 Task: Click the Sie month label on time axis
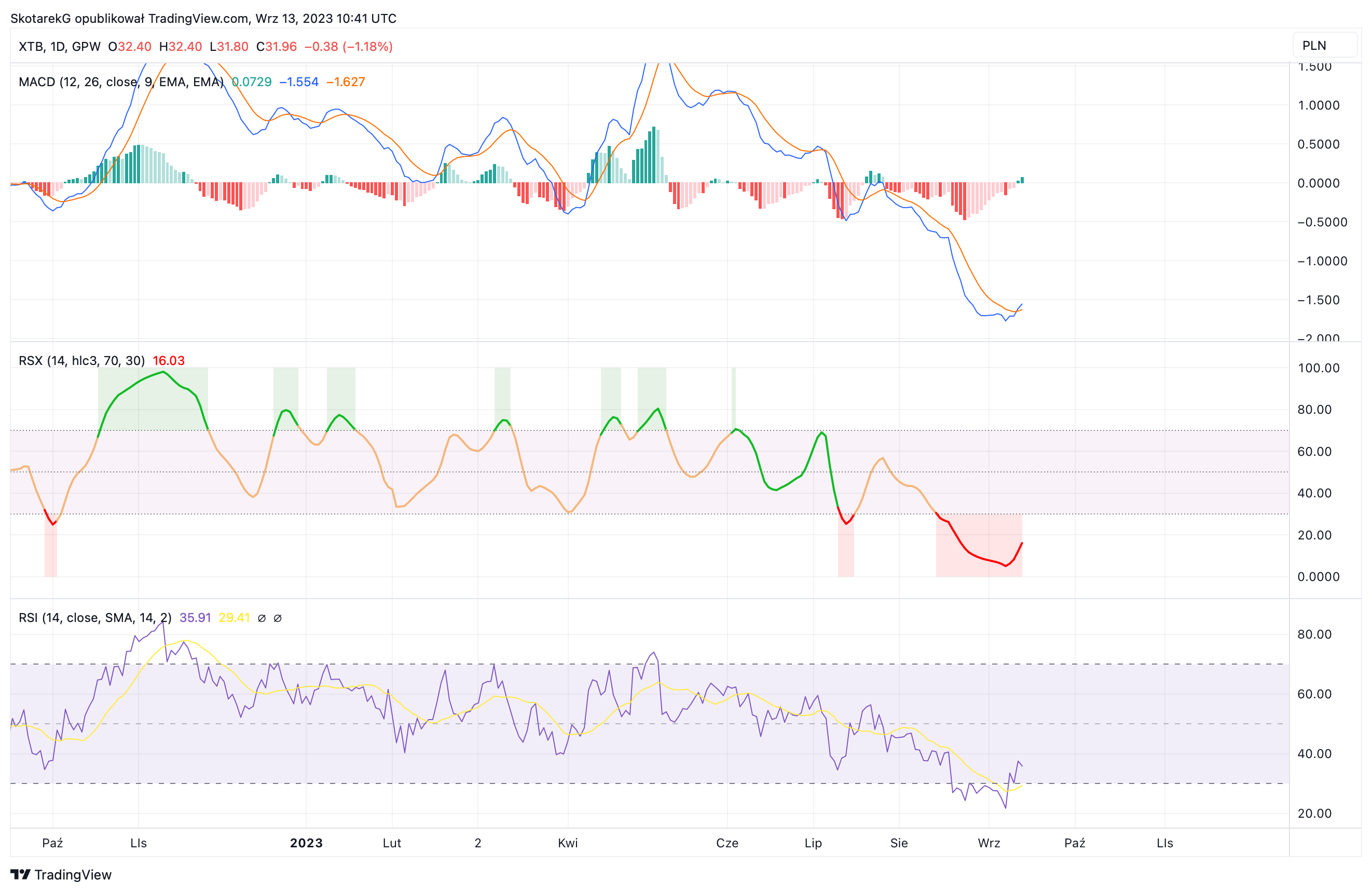899,843
